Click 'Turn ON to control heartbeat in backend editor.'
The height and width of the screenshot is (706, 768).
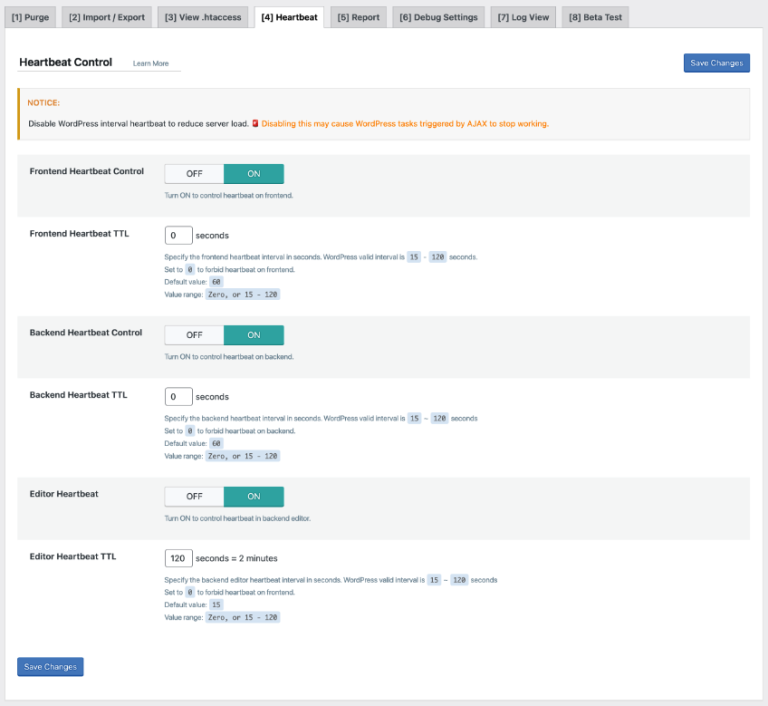(x=238, y=518)
